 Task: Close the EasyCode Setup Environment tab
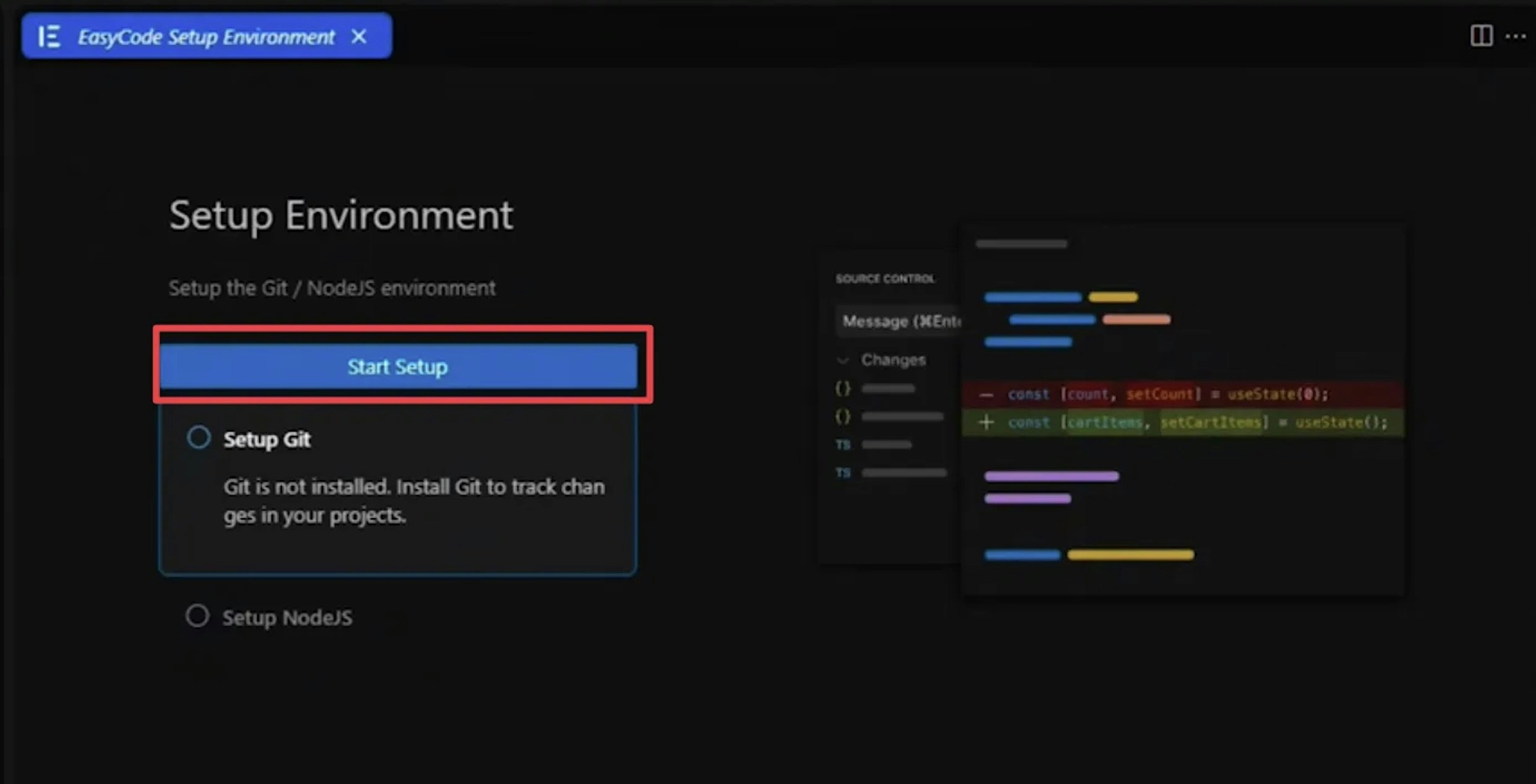[x=359, y=36]
